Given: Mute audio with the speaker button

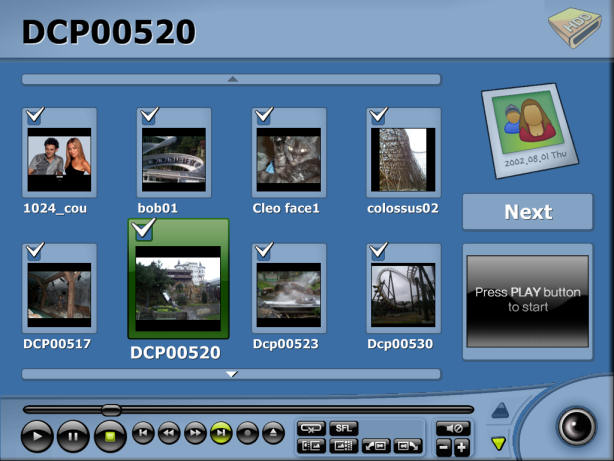Looking at the screenshot, I should [453, 428].
